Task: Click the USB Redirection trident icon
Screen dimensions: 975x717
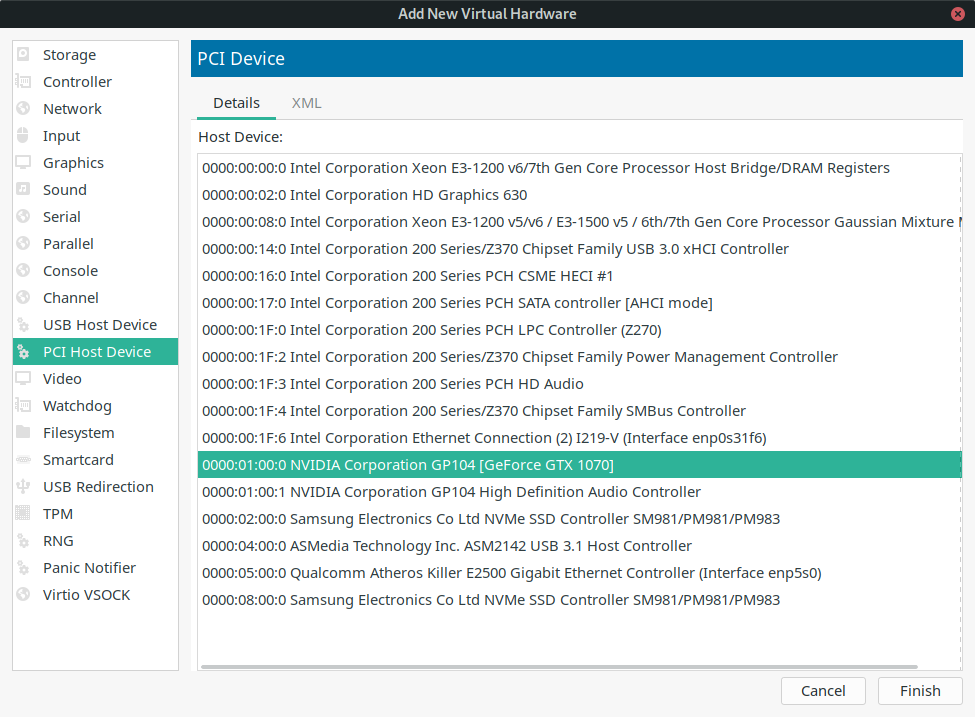Action: pyautogui.click(x=23, y=487)
